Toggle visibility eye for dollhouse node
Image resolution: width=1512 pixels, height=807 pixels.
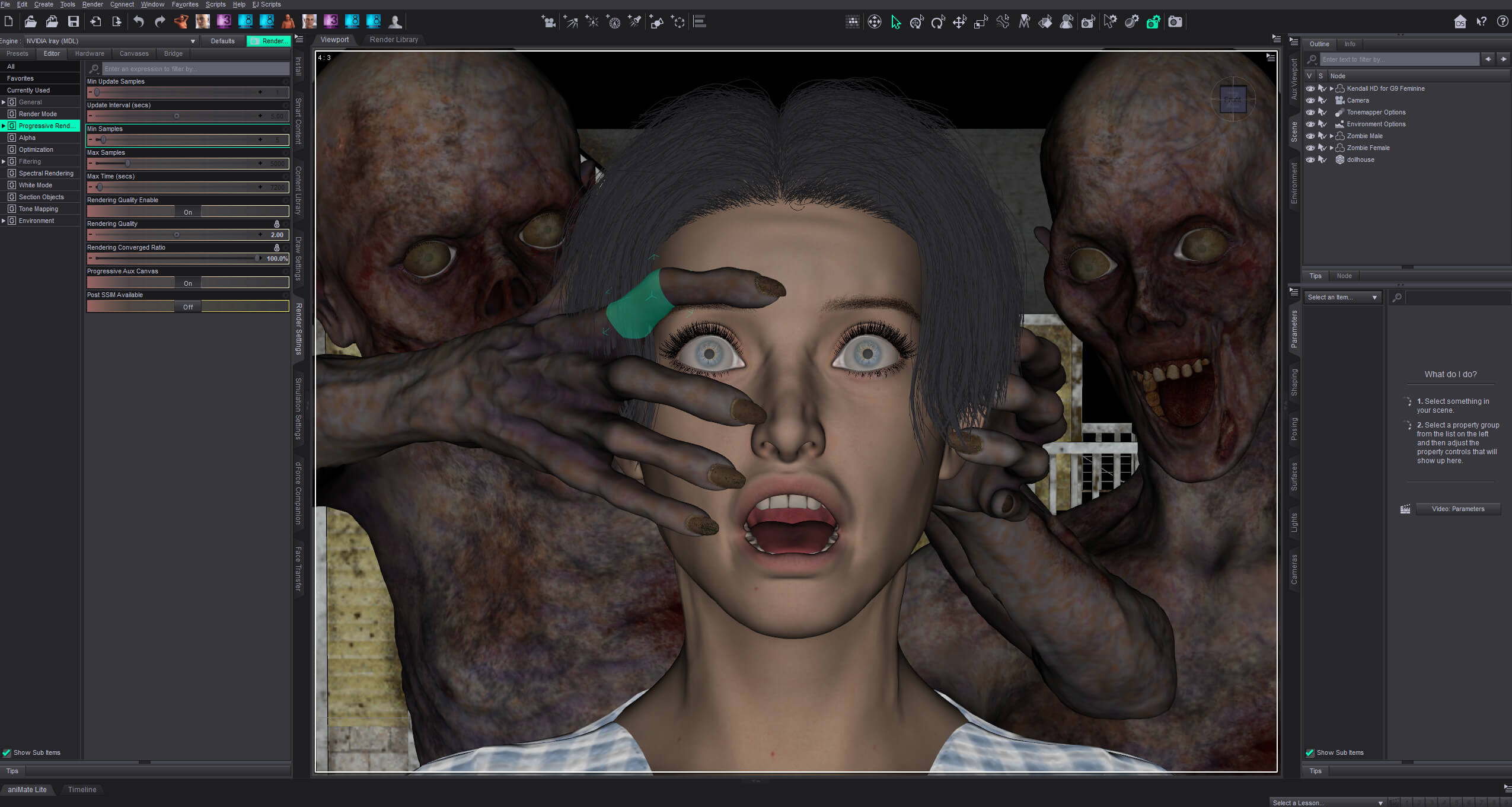tap(1310, 160)
